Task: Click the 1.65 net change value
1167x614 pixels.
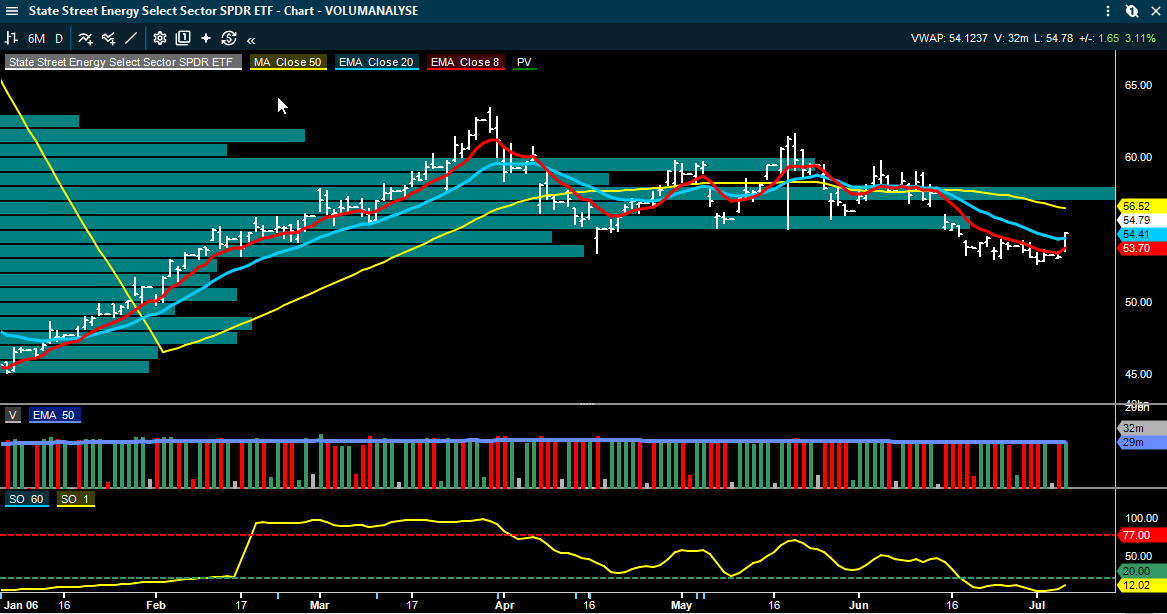Action: pos(1108,39)
